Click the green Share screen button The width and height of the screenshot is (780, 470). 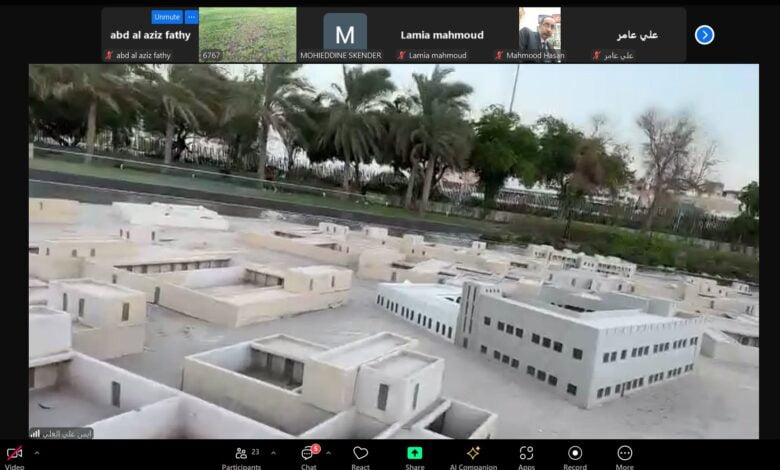click(414, 454)
